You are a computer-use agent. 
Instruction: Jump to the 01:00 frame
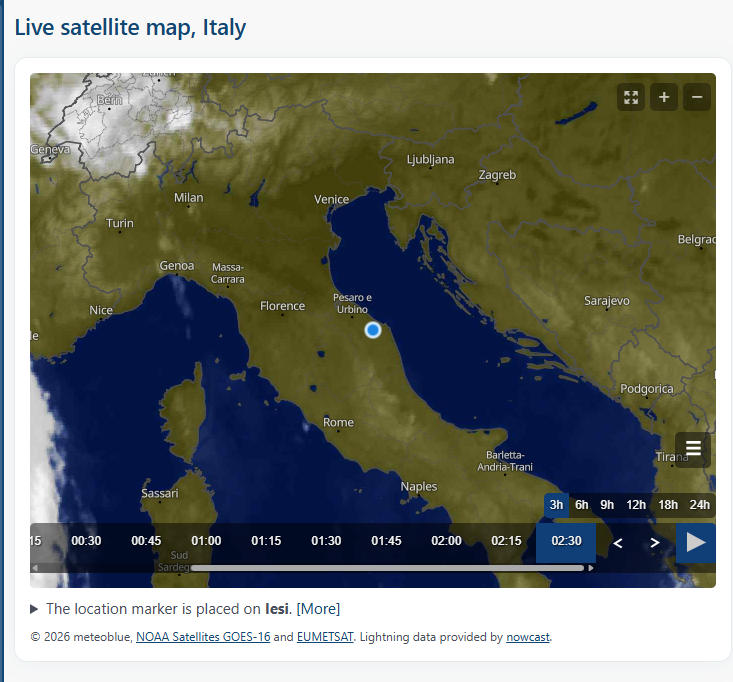(206, 541)
